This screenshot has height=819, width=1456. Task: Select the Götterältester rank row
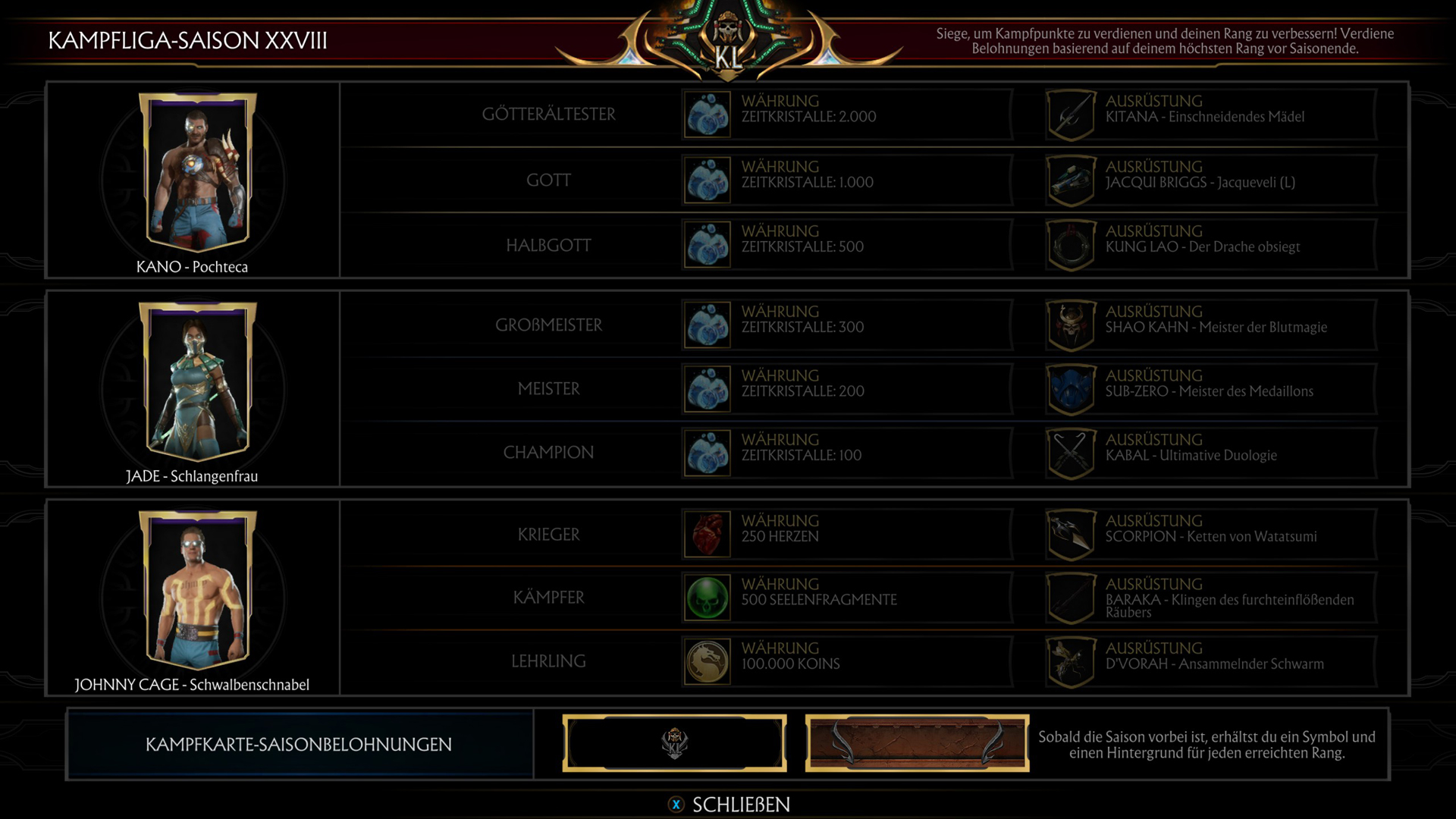click(874, 115)
